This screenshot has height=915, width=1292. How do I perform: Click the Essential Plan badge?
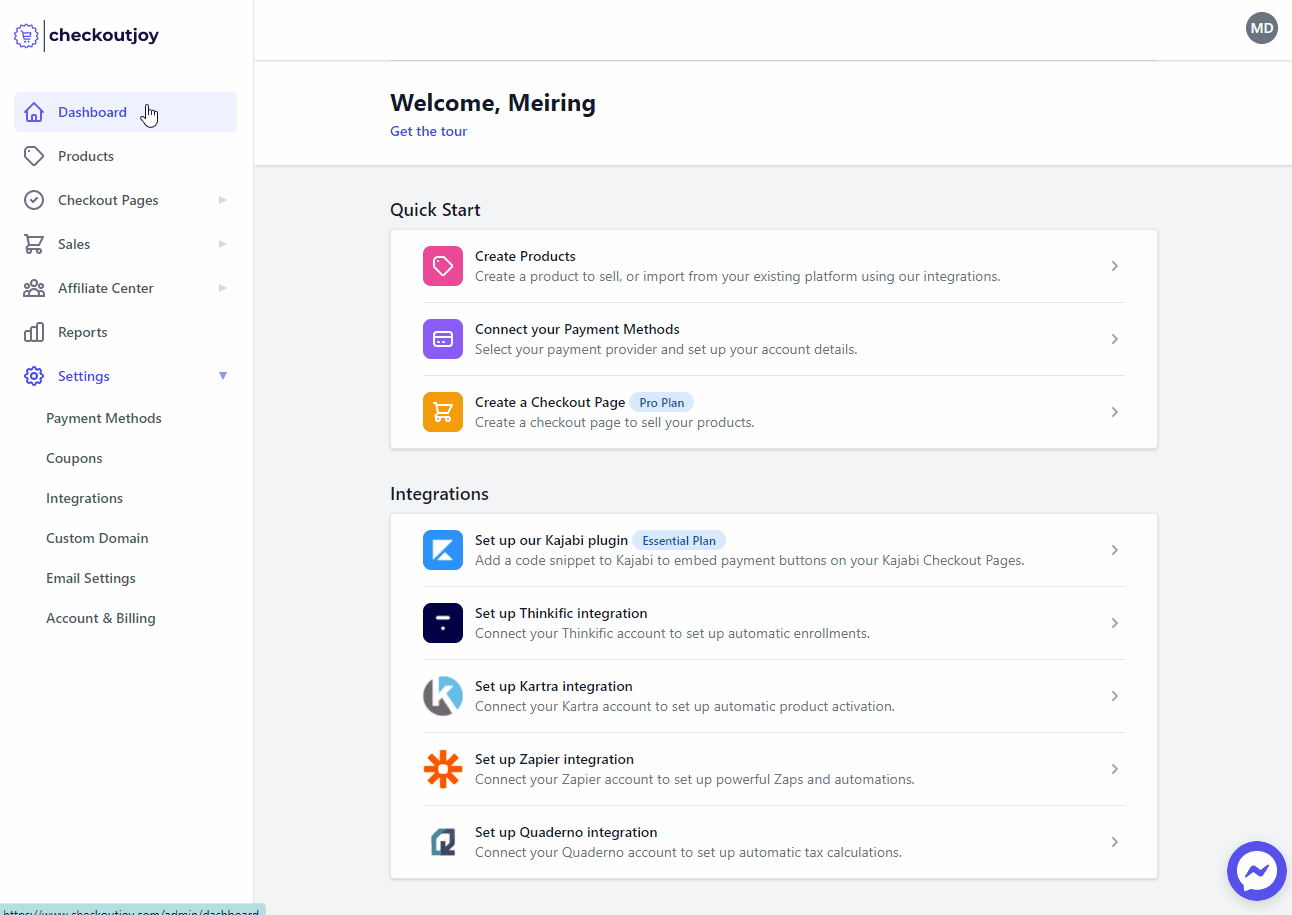(x=679, y=540)
